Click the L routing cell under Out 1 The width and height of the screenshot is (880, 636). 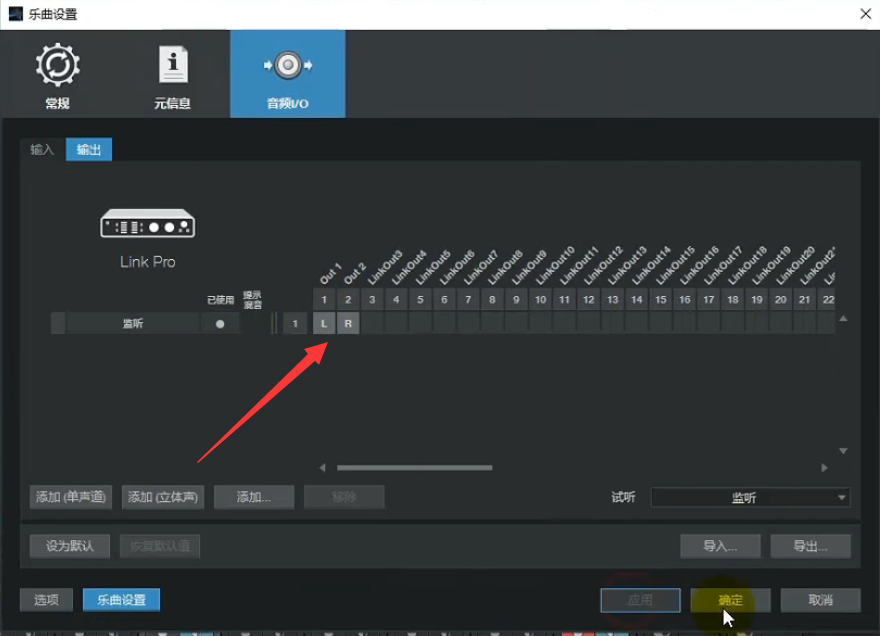click(x=324, y=323)
